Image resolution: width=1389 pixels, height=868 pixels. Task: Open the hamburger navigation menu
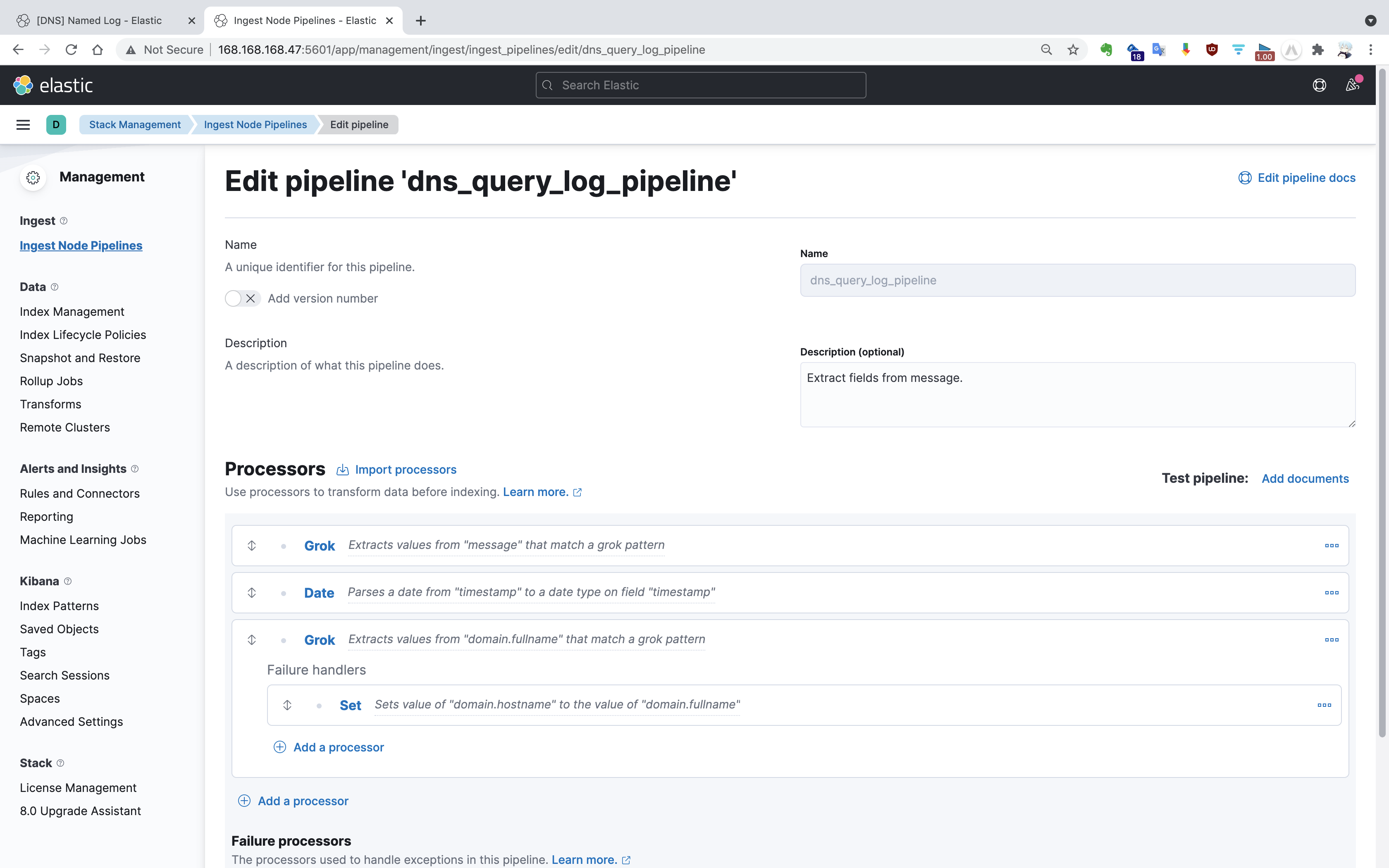[x=23, y=124]
